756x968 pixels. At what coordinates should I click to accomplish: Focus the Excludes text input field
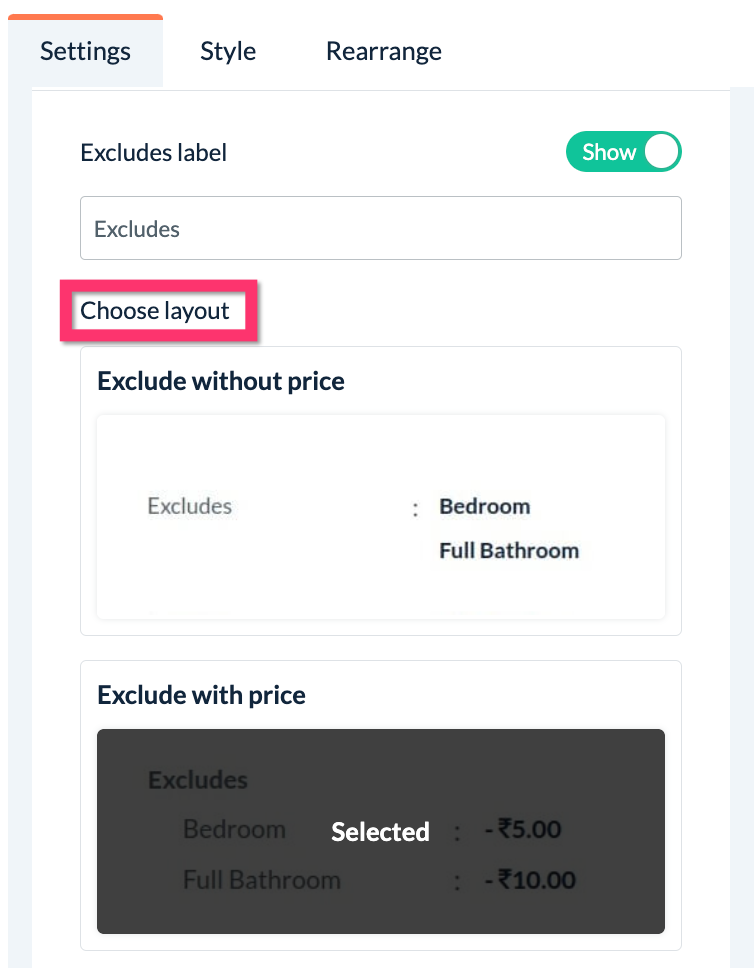pyautogui.click(x=380, y=229)
